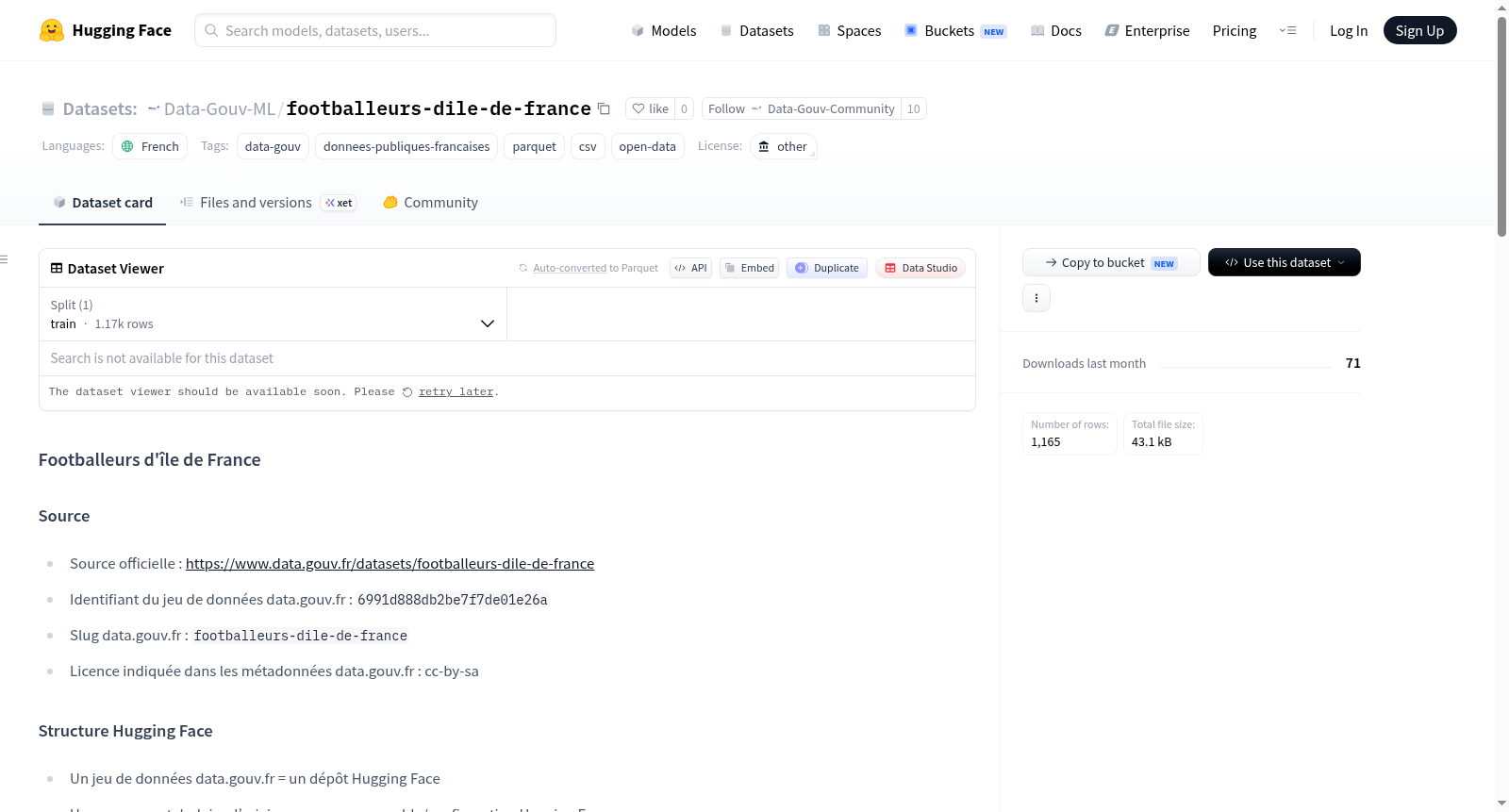View the Pricing page

click(x=1235, y=31)
